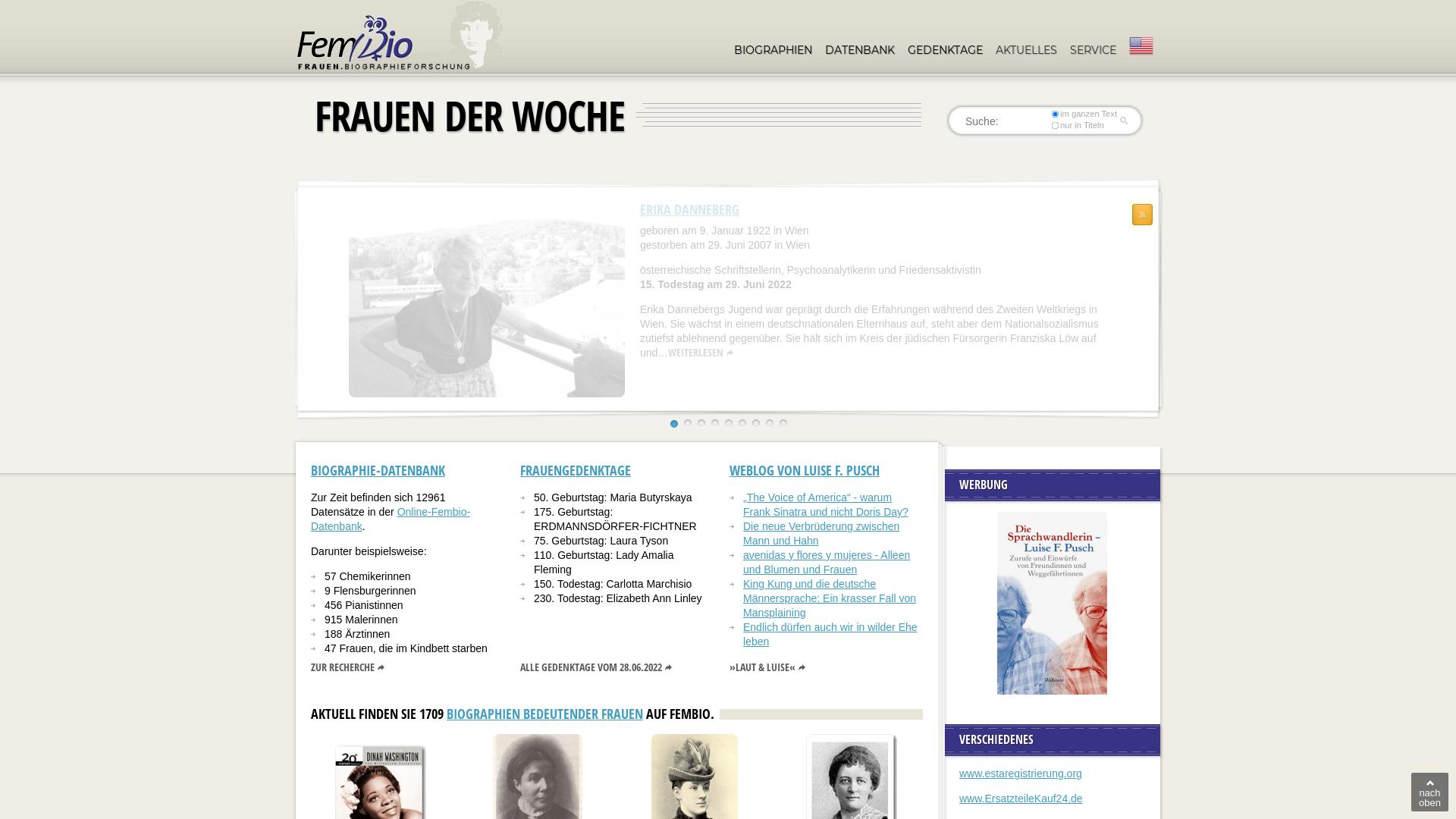Open www.estaregistrierung.org link
This screenshot has width=1456, height=819.
[1021, 773]
